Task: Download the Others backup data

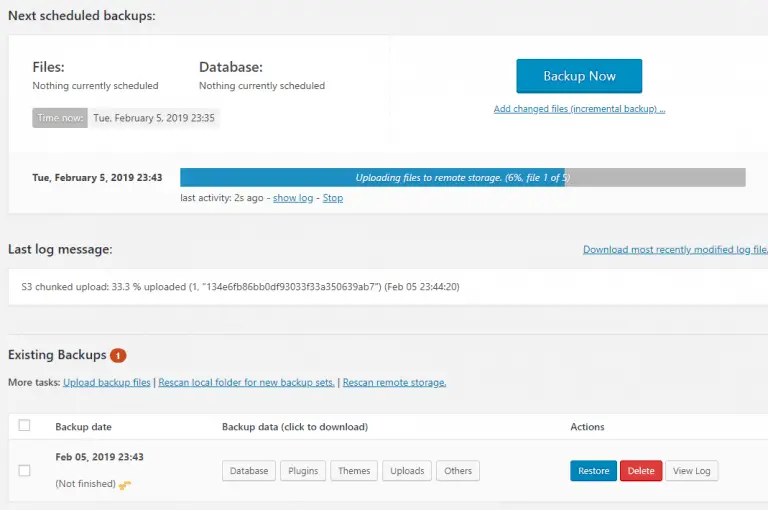Action: pyautogui.click(x=458, y=471)
